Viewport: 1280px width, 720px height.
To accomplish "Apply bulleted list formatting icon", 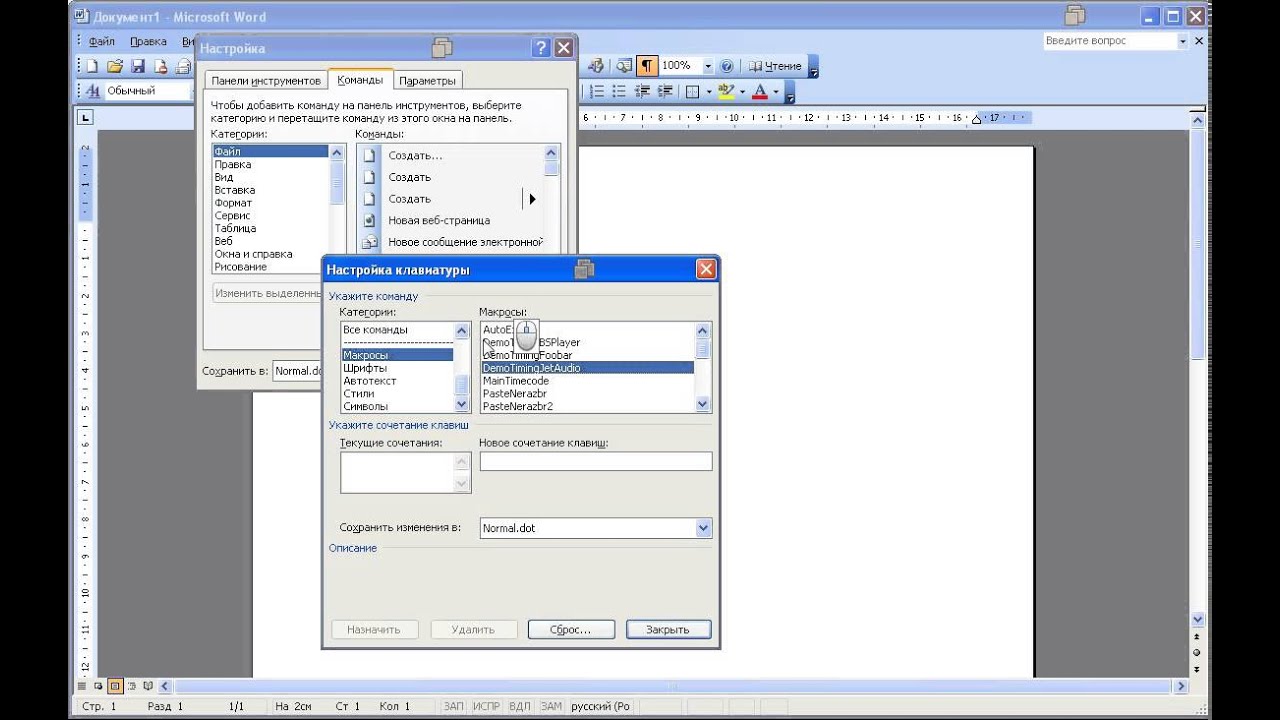I will click(619, 91).
